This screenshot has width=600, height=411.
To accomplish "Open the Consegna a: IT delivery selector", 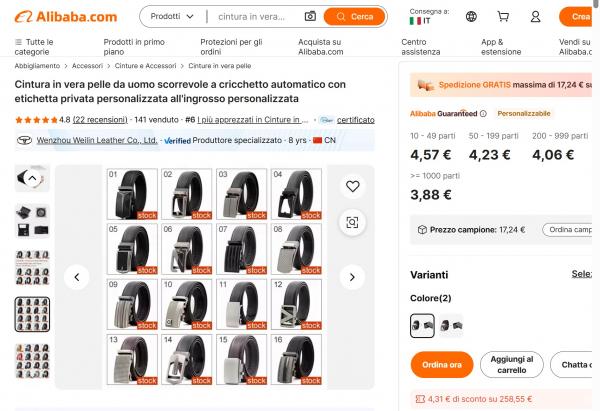I will point(428,16).
